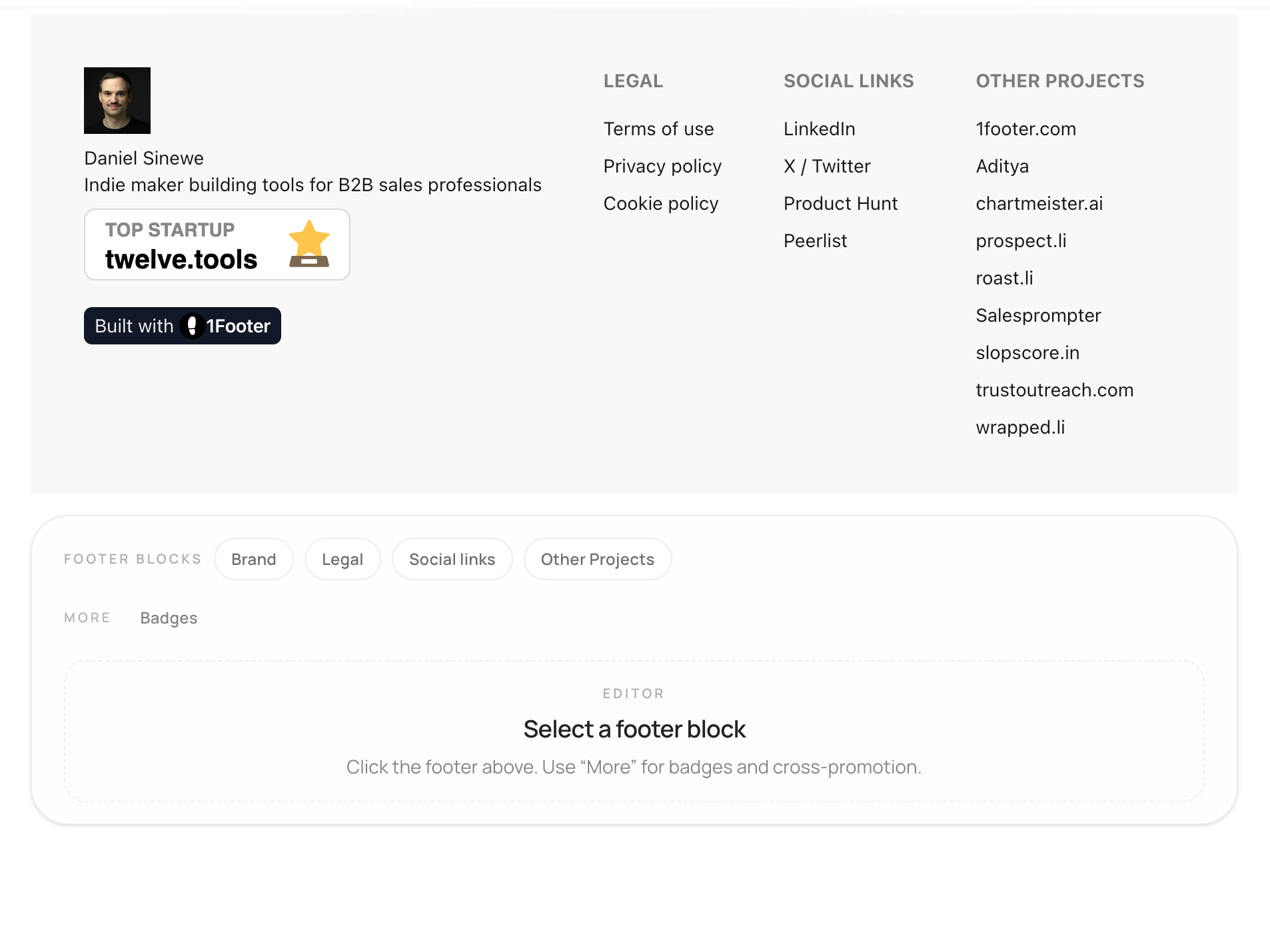
Task: Open Badges under More
Action: [169, 618]
